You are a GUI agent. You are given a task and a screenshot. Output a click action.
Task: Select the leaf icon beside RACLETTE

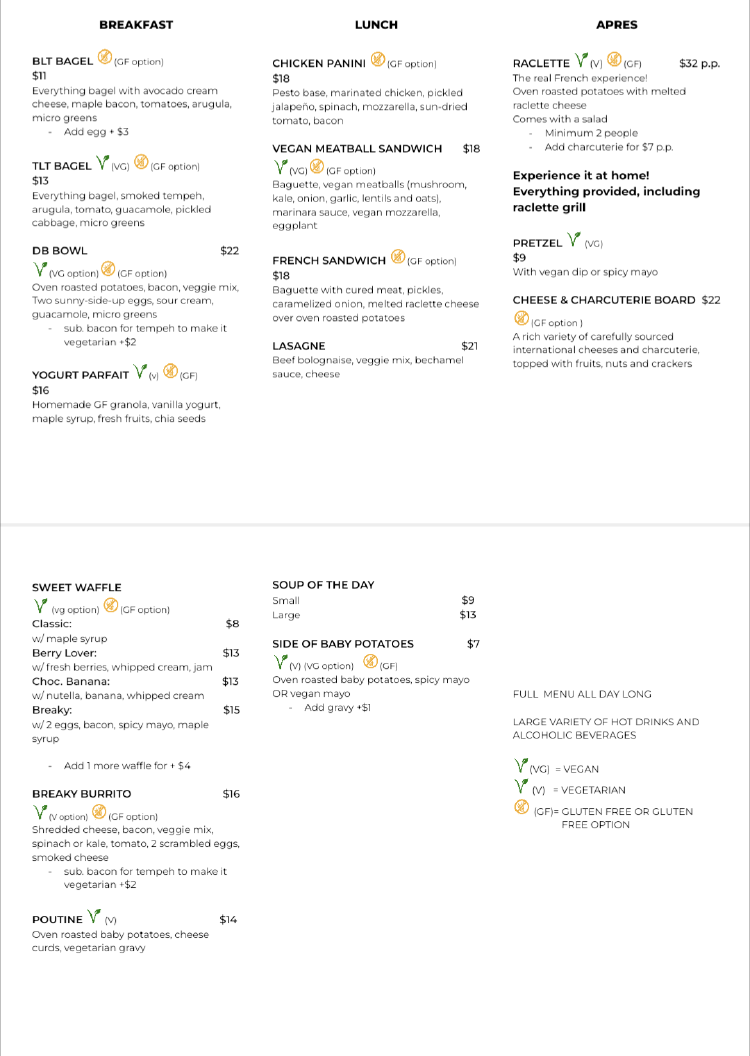pos(582,60)
